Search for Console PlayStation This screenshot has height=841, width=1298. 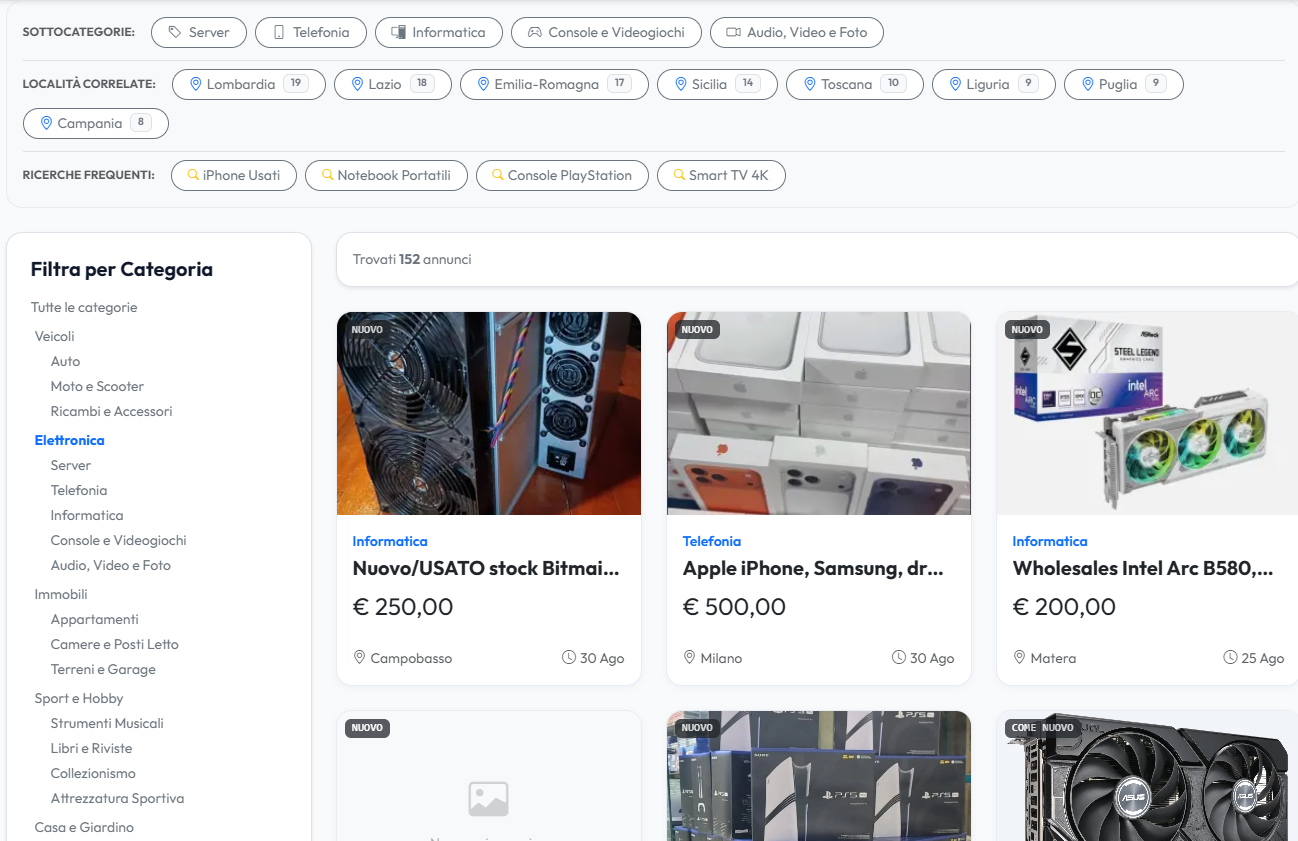click(x=562, y=175)
